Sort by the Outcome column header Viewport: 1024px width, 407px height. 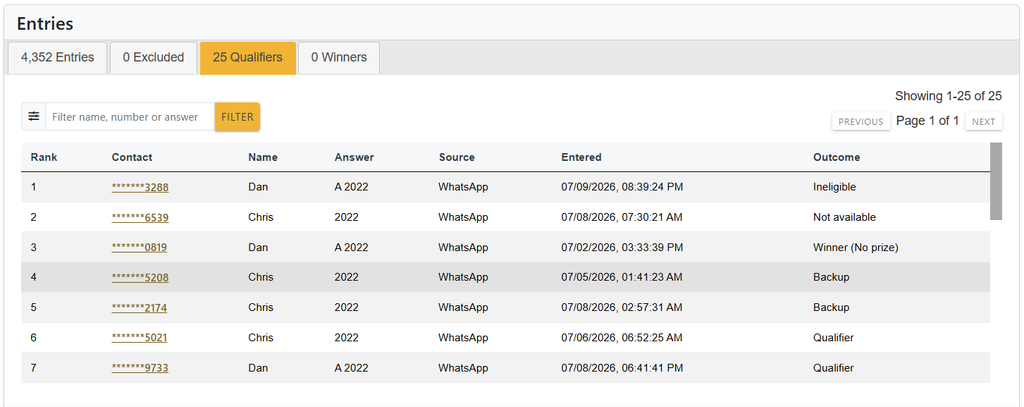(837, 157)
